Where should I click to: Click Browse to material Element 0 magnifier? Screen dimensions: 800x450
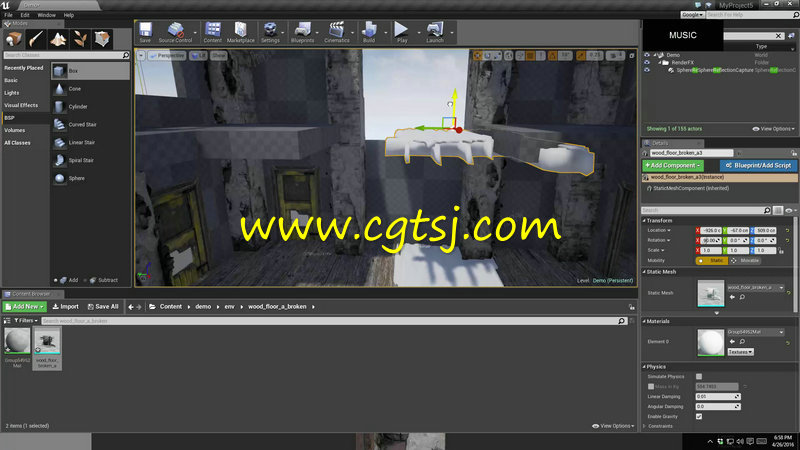pyautogui.click(x=742, y=341)
